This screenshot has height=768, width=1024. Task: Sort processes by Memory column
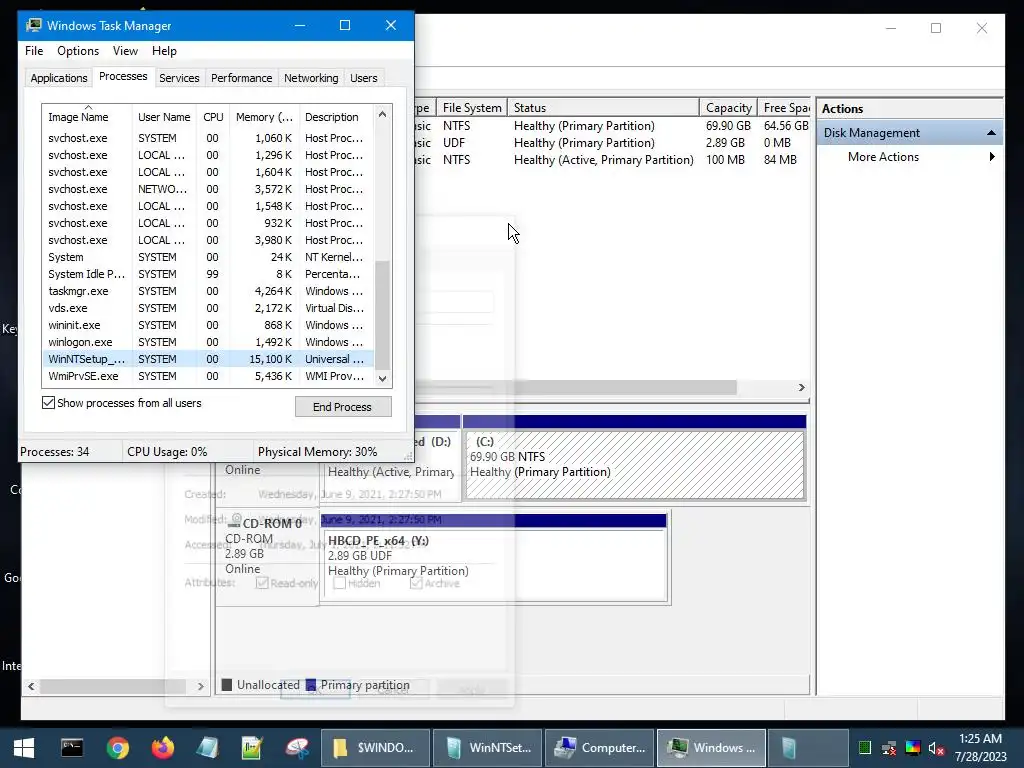click(x=264, y=117)
